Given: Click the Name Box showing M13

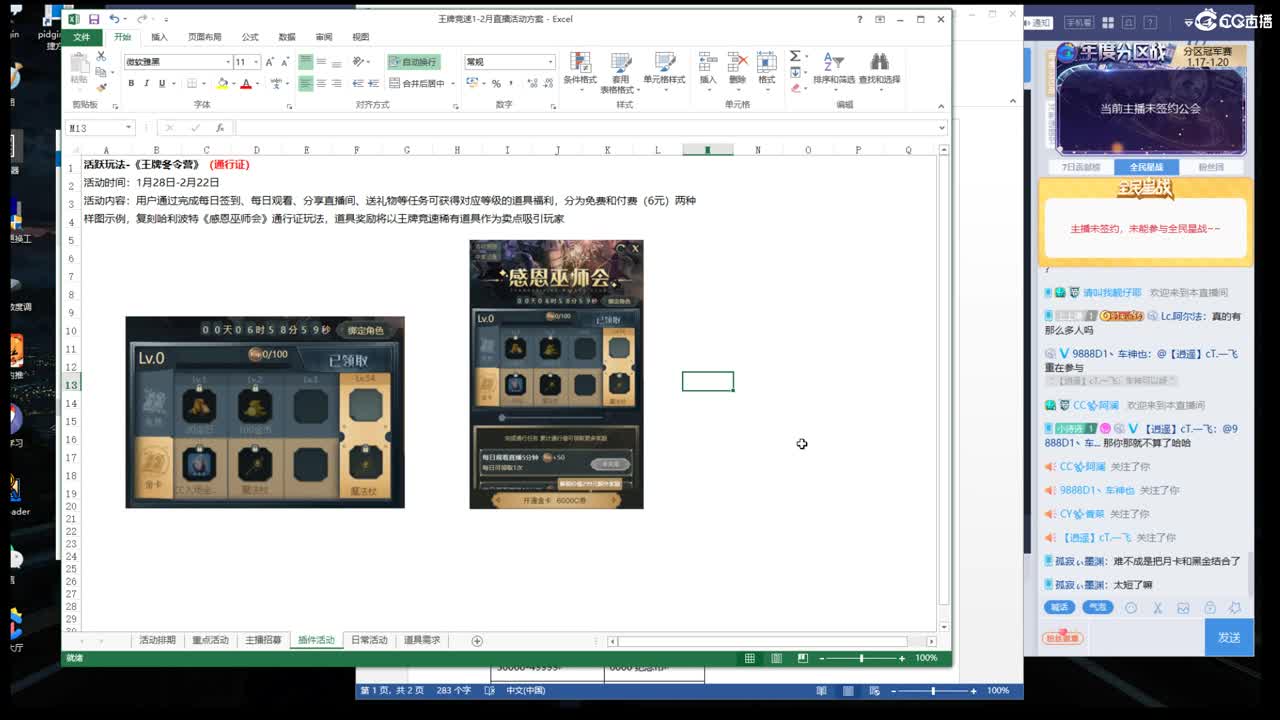Looking at the screenshot, I should point(99,128).
